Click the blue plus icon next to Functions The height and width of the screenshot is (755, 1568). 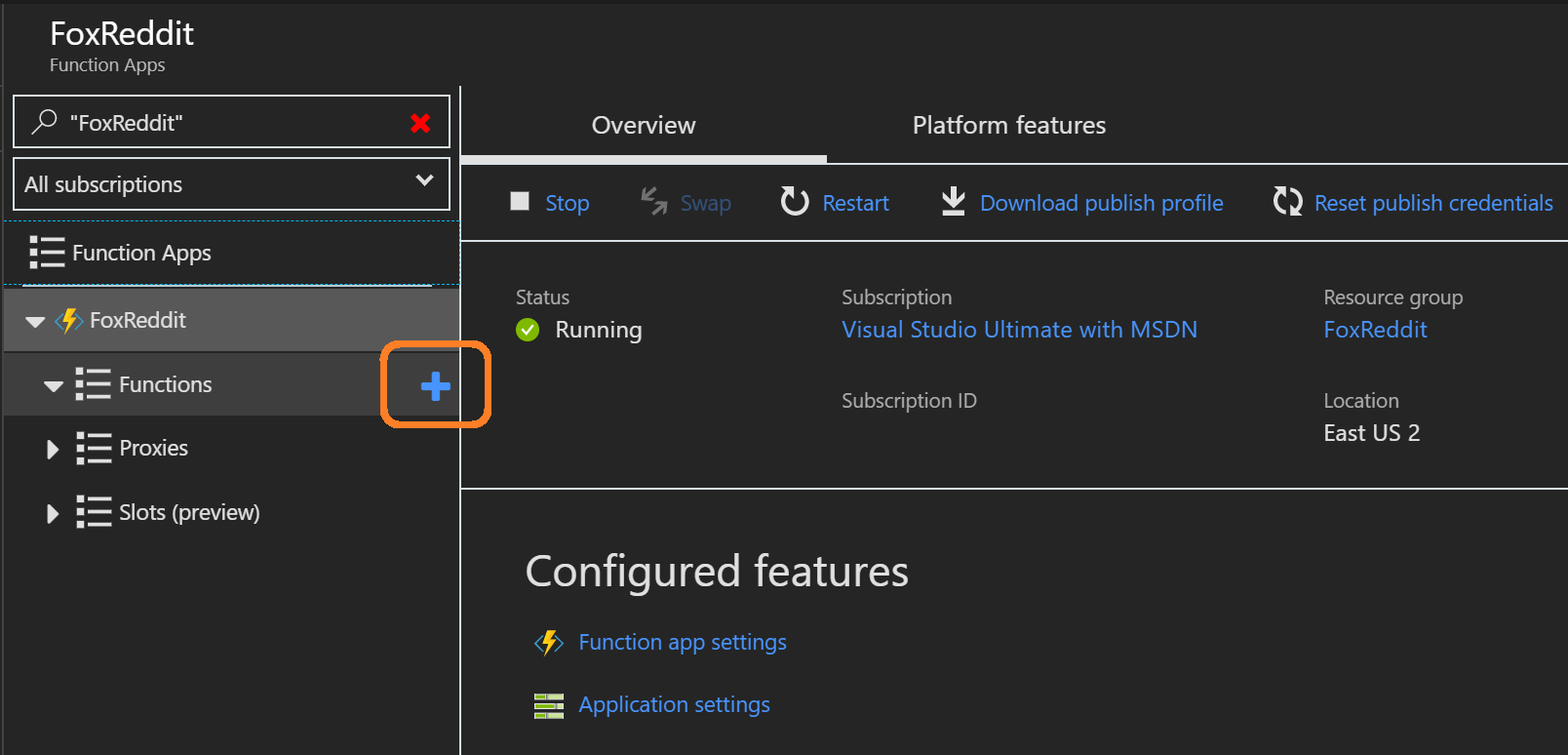click(x=435, y=386)
